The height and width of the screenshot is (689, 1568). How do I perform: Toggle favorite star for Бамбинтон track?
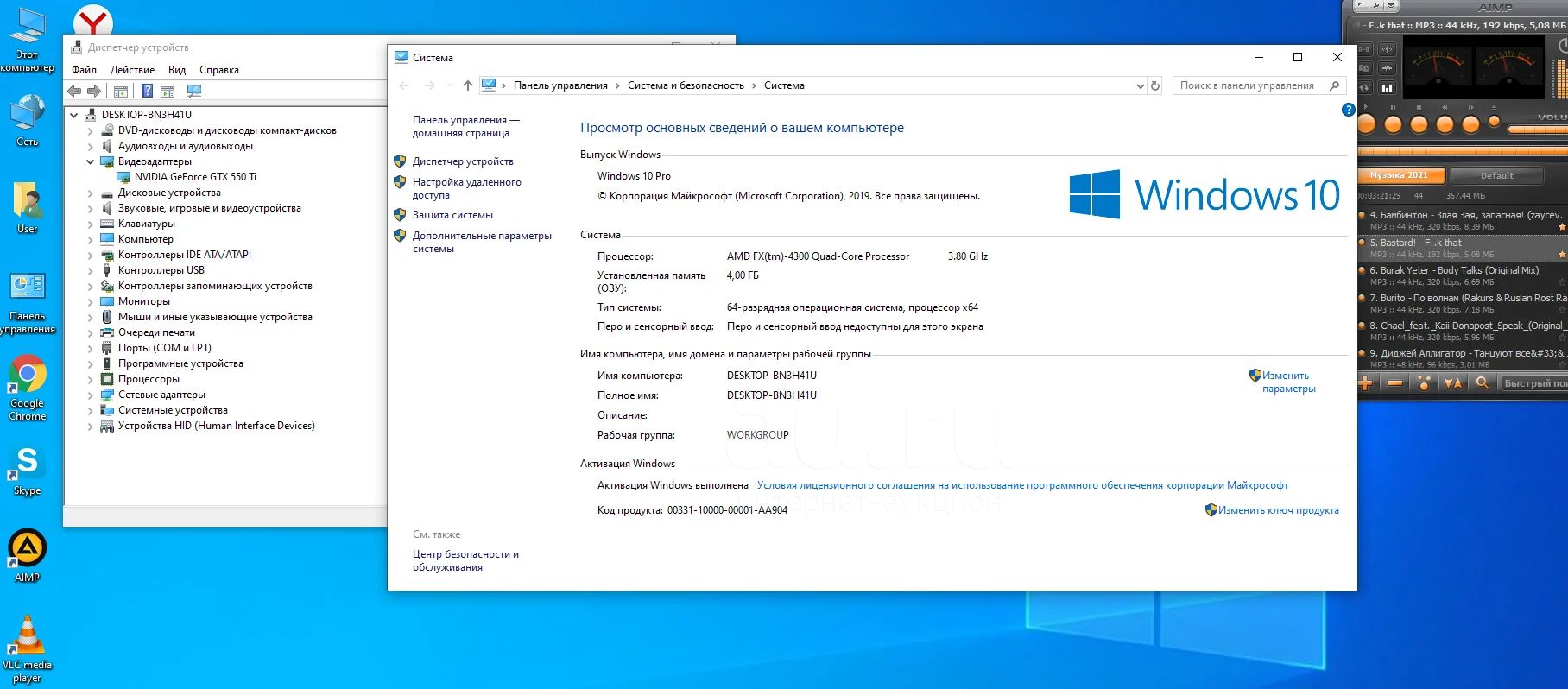[1562, 227]
